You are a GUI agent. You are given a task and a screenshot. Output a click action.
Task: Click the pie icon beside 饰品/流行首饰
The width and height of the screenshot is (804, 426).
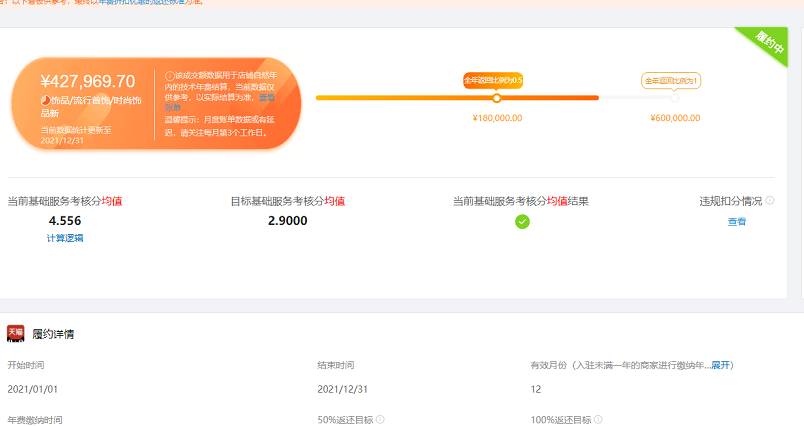[x=46, y=100]
